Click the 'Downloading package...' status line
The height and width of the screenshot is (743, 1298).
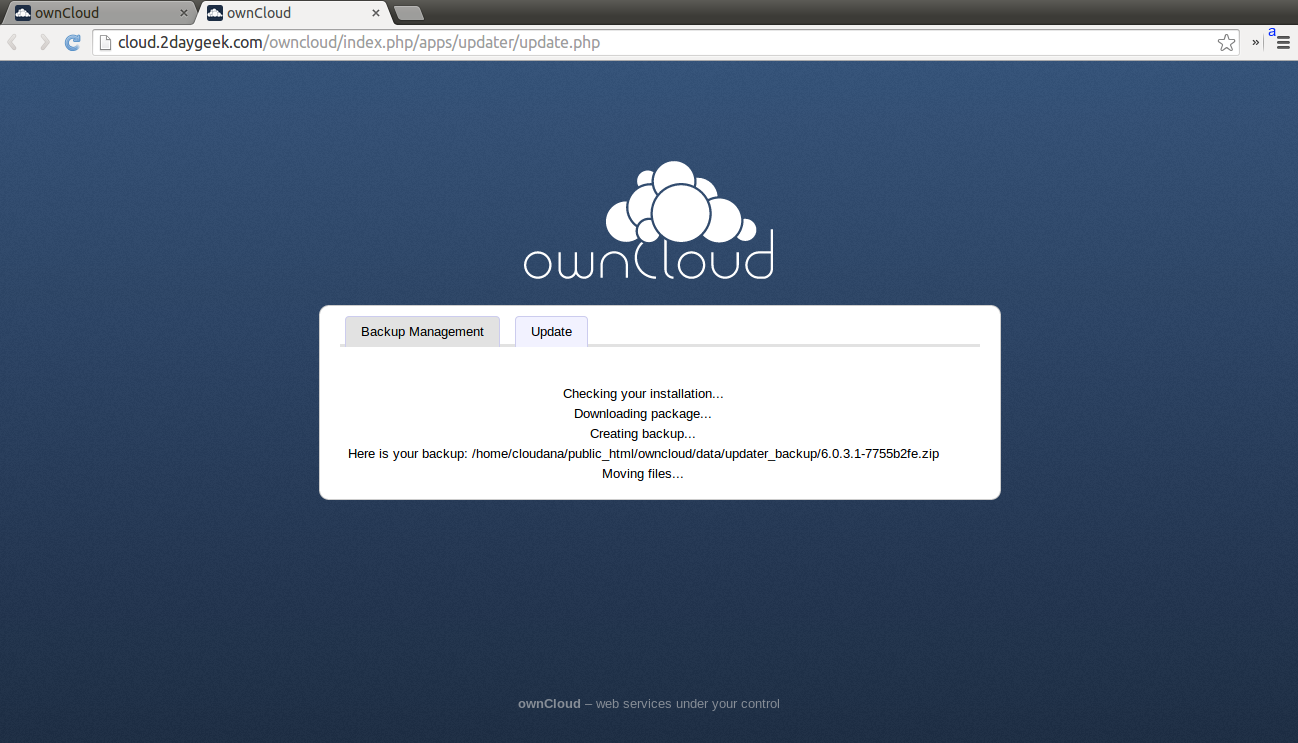tap(643, 414)
